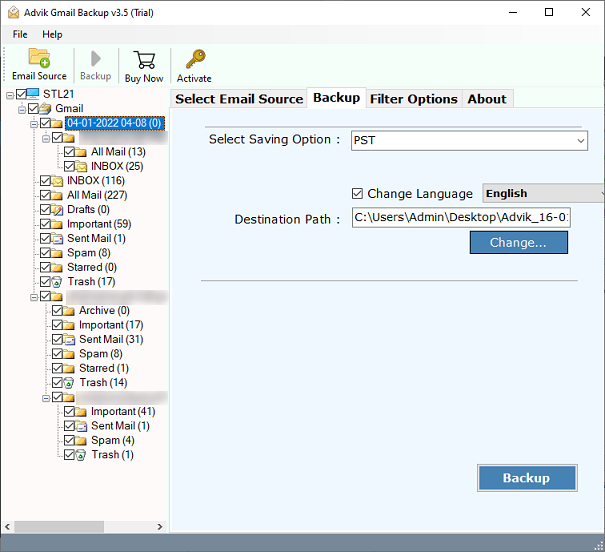Click the Important (59) folder icon
Viewport: 605px width, 552px height.
pyautogui.click(x=57, y=224)
